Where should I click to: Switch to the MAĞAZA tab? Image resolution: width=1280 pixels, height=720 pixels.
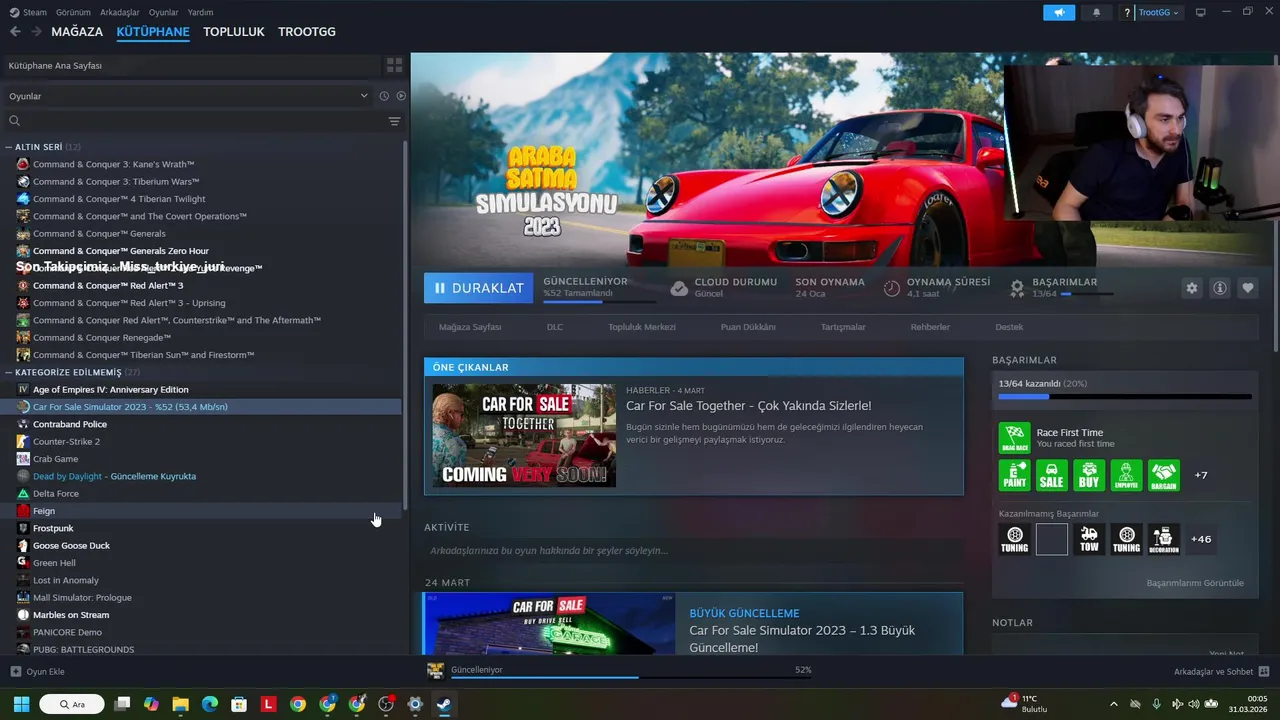pyautogui.click(x=77, y=32)
